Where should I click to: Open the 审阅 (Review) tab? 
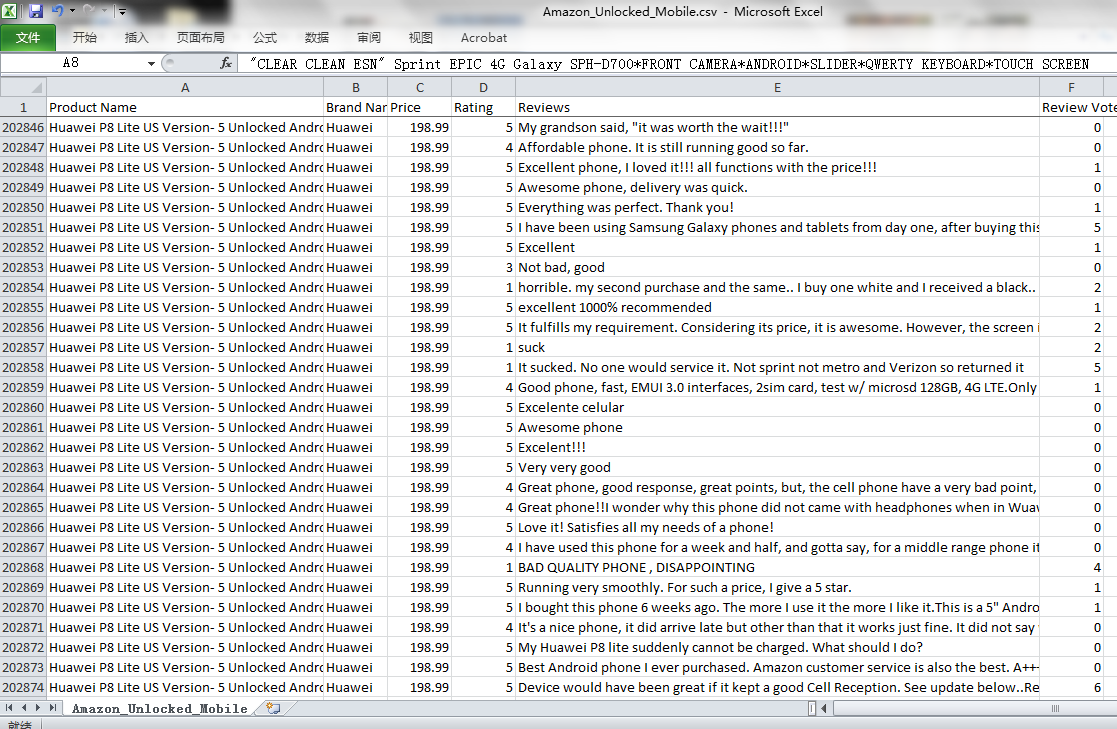point(369,38)
